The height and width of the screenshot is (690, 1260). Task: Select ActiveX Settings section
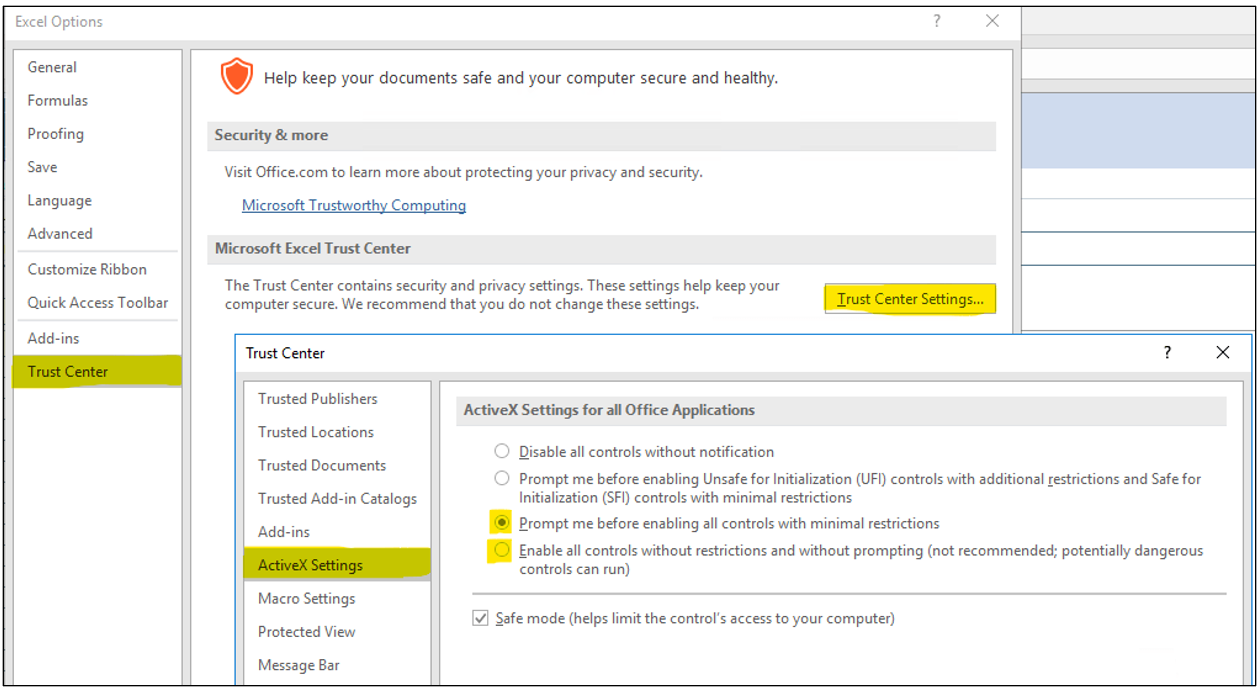(x=337, y=565)
